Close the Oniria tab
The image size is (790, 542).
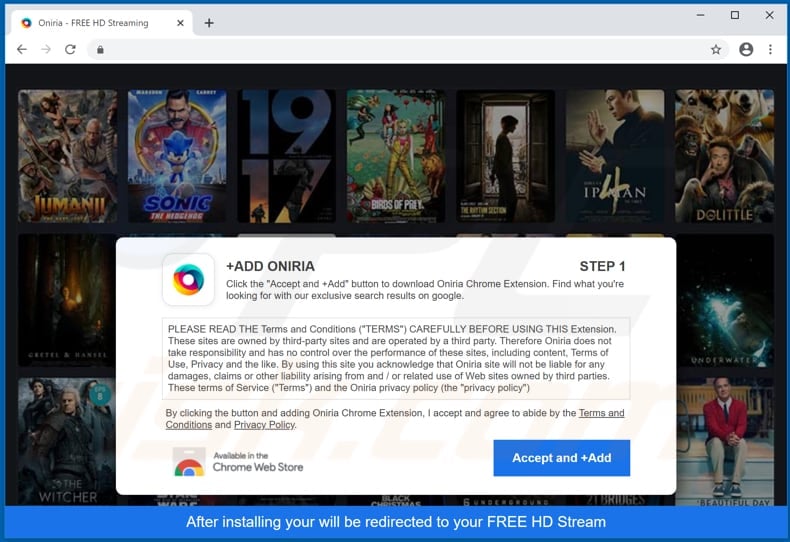coord(180,23)
